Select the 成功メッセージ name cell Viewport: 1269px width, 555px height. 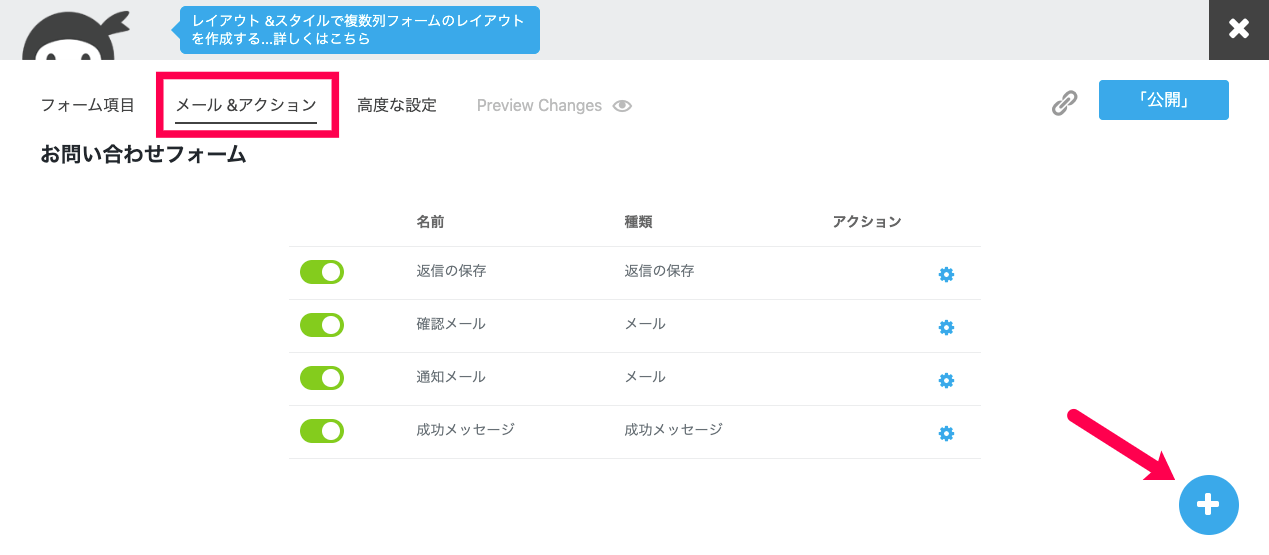pos(466,430)
